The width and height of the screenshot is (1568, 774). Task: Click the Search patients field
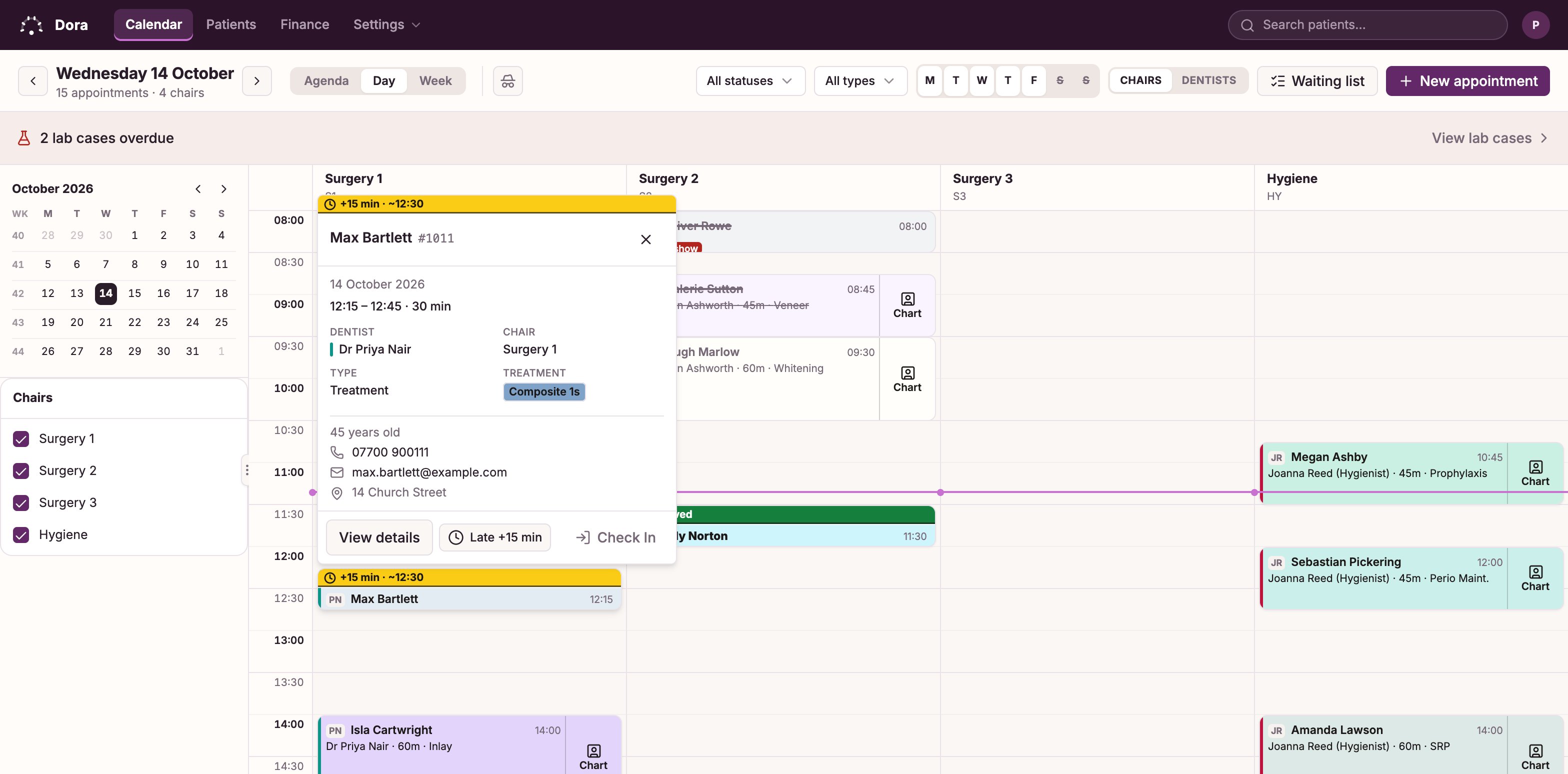coord(1367,25)
